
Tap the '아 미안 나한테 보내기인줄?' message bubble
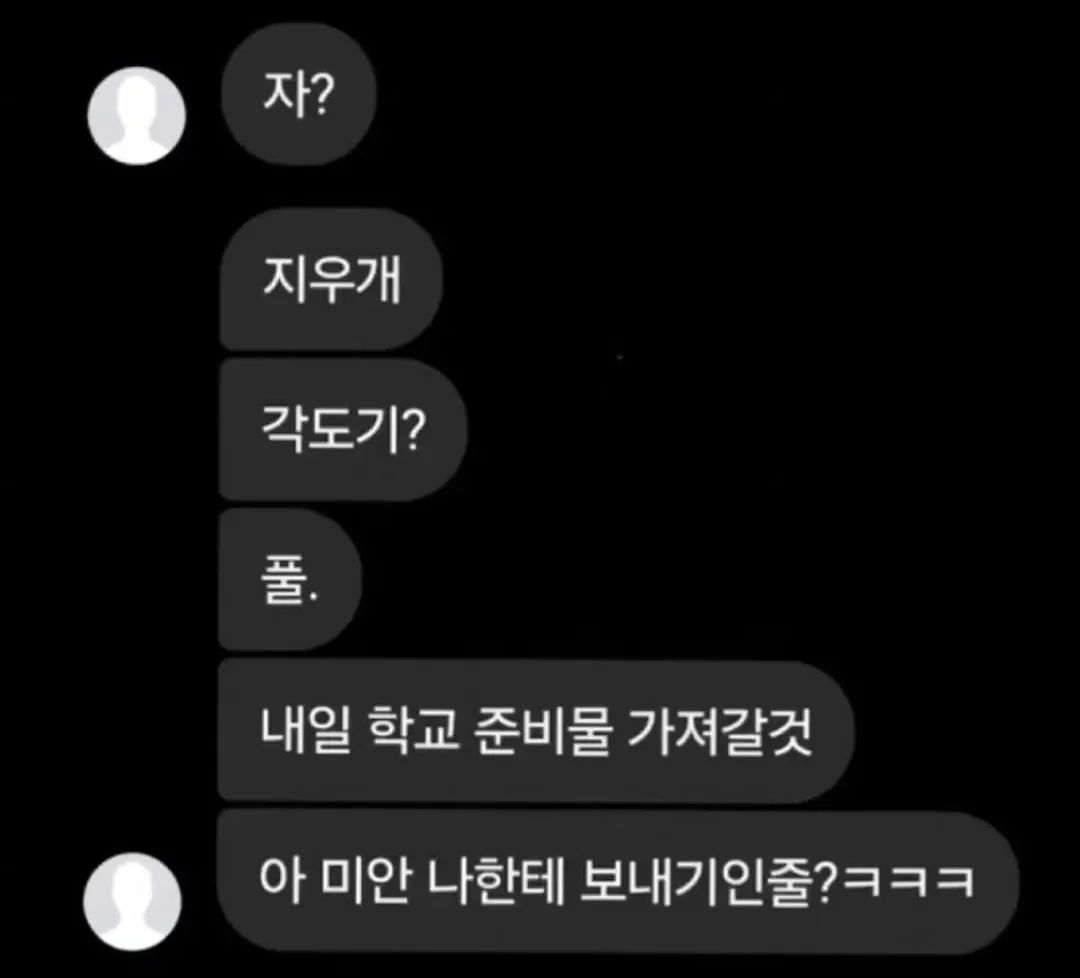click(x=617, y=882)
